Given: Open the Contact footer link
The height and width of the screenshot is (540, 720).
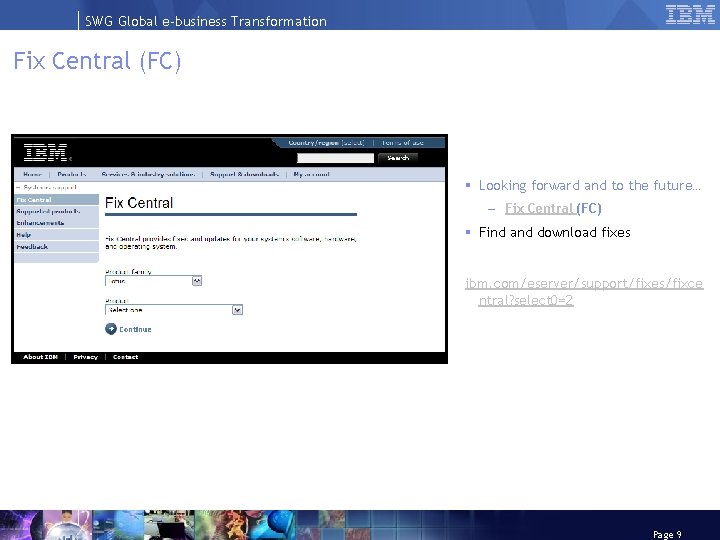Looking at the screenshot, I should pyautogui.click(x=125, y=357).
